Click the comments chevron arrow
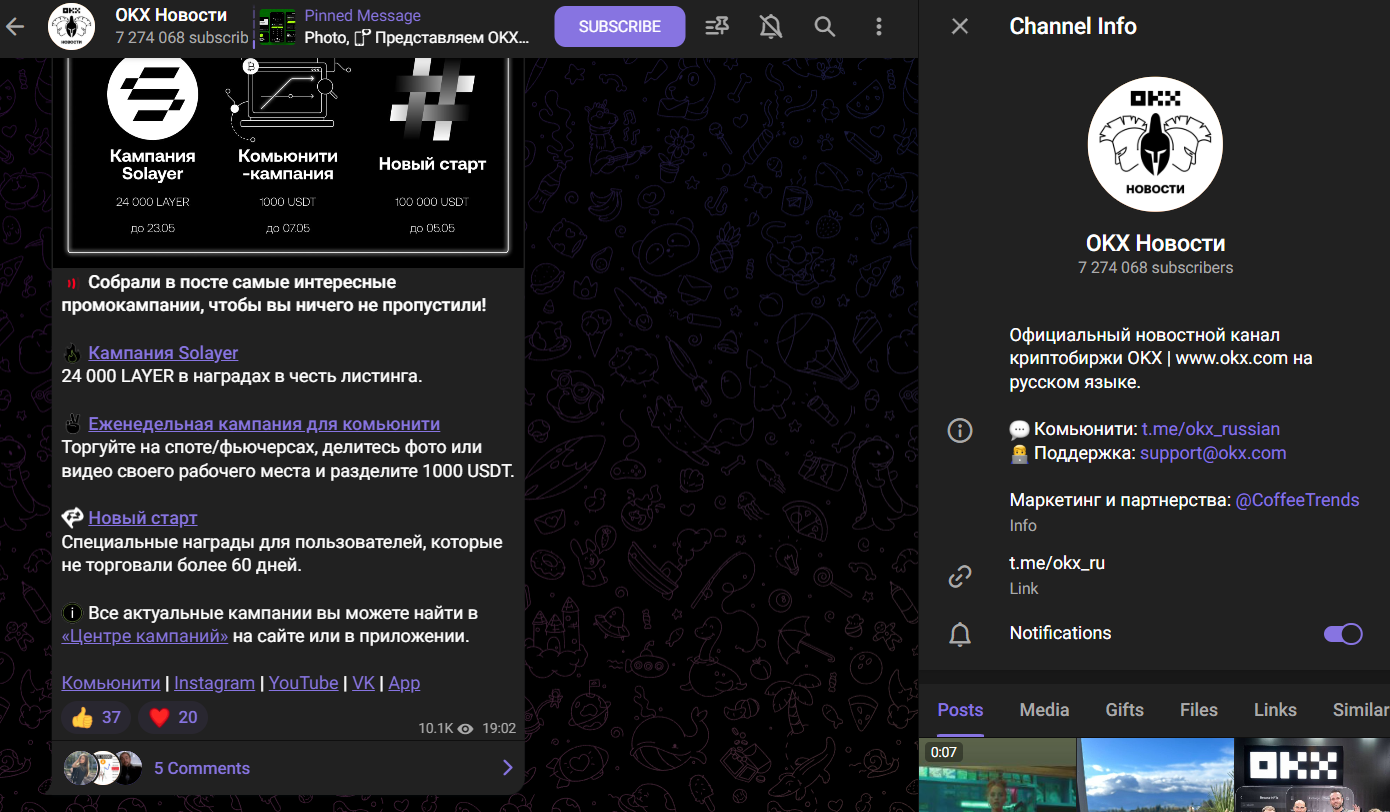This screenshot has height=812, width=1390. [x=507, y=768]
